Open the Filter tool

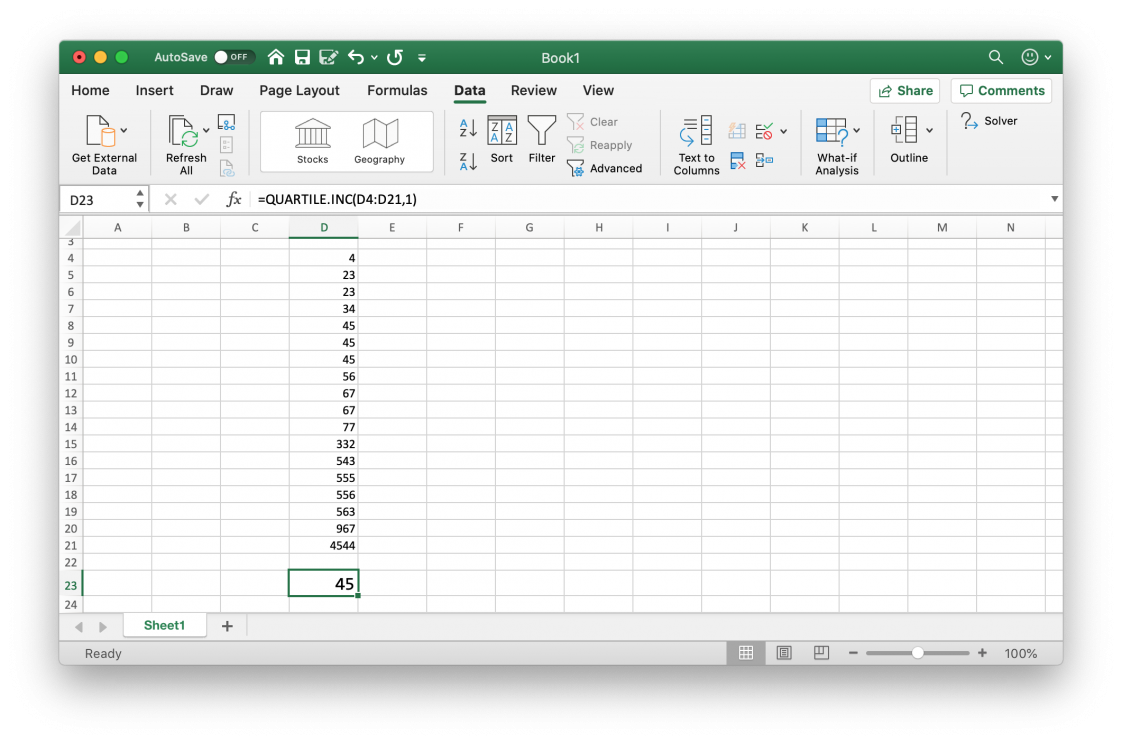[540, 140]
